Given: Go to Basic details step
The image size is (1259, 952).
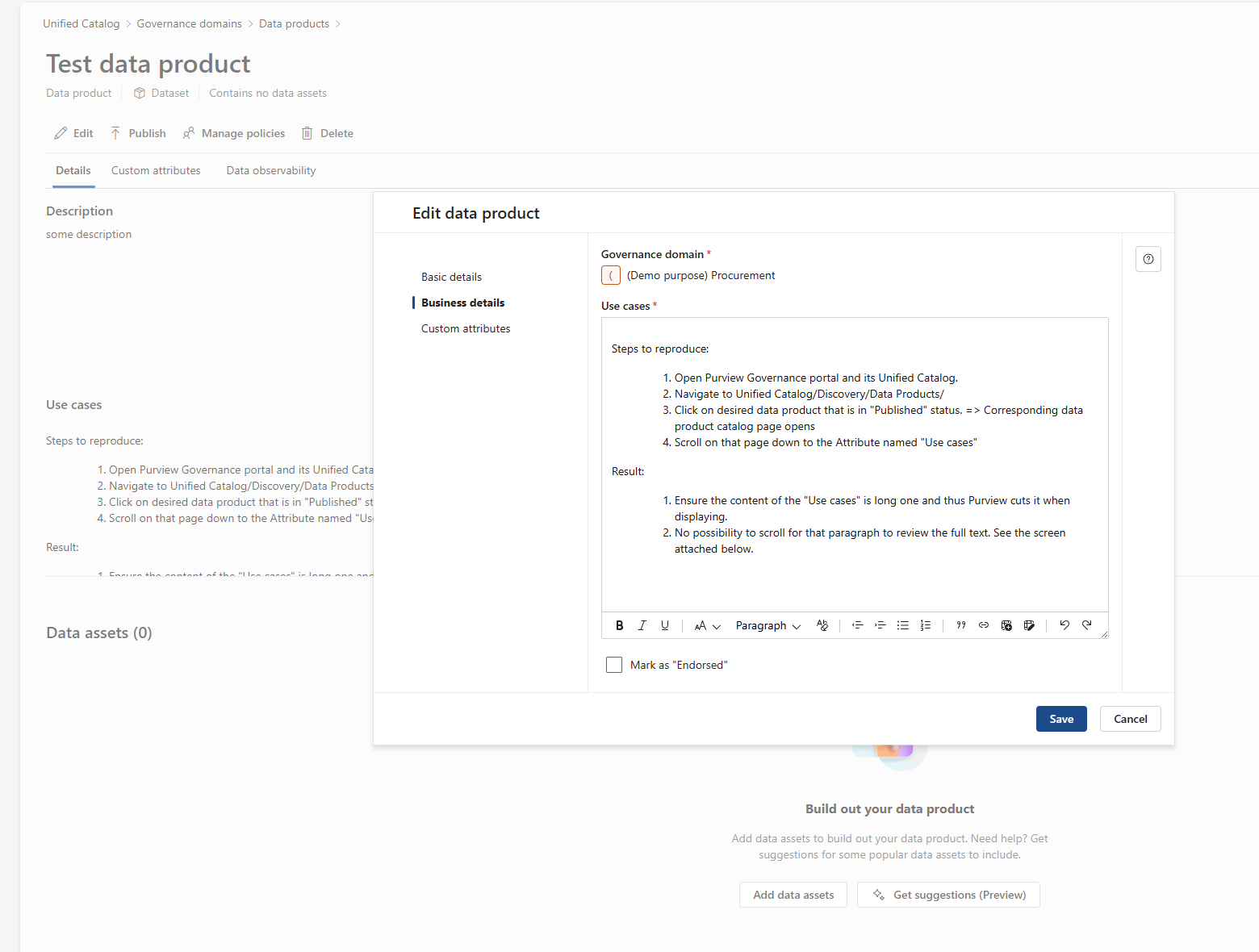Looking at the screenshot, I should [451, 277].
